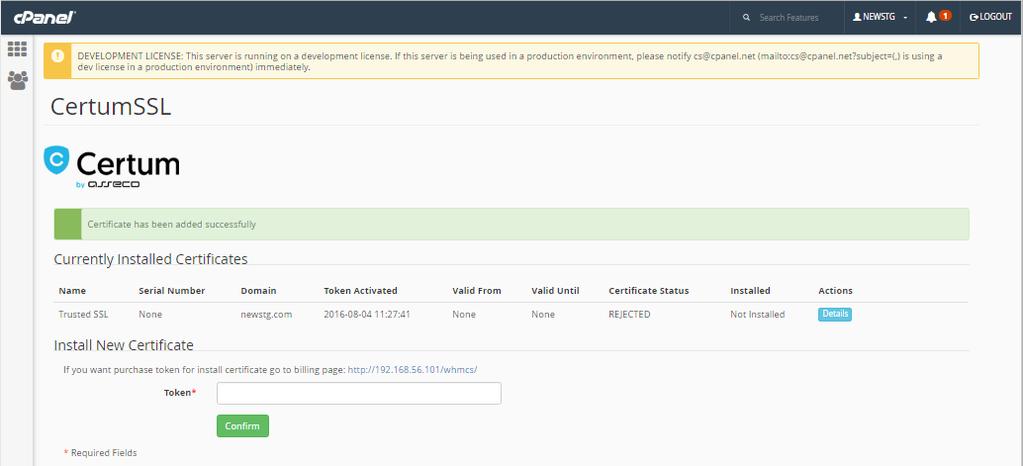The width and height of the screenshot is (1023, 466).
Task: Open the cPanel home grid icon
Action: [x=17, y=50]
